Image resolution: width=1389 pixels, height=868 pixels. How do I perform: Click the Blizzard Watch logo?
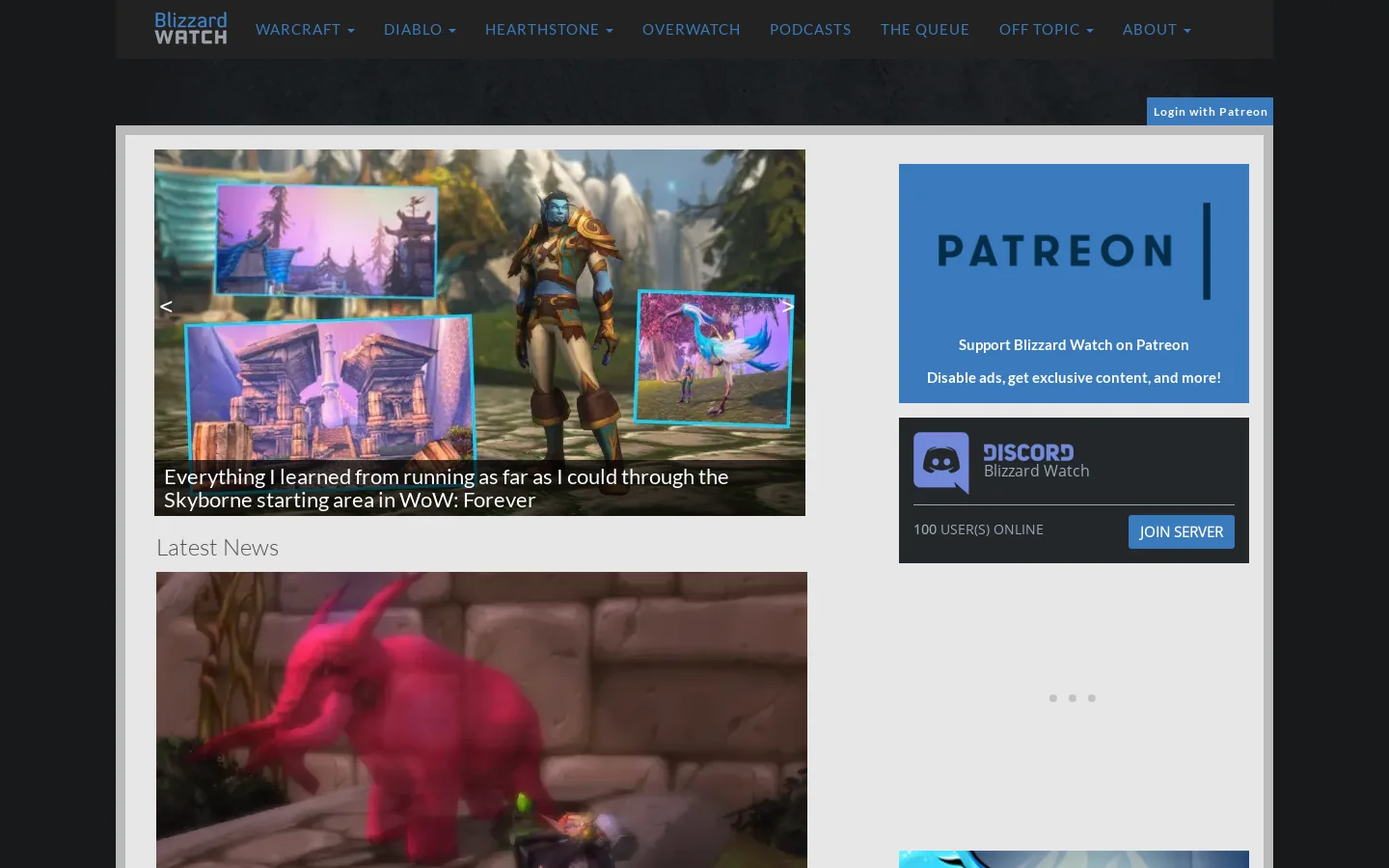pos(191,29)
